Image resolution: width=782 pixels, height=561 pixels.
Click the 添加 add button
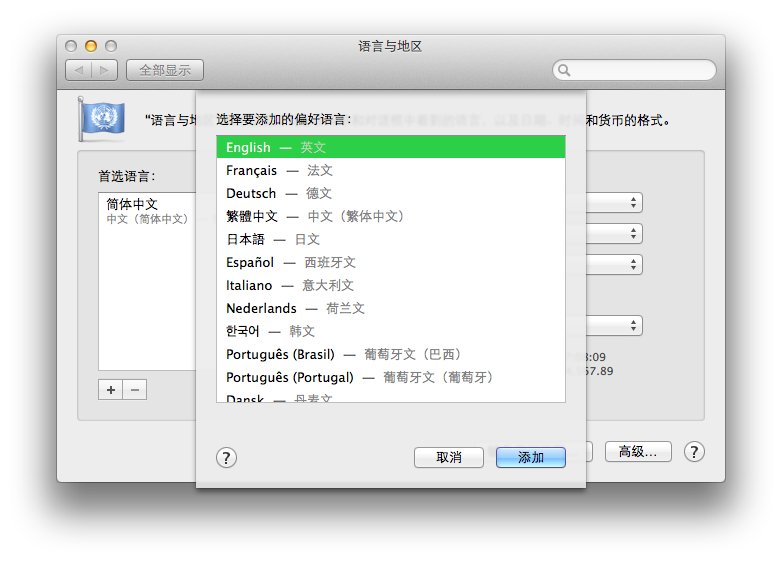pyautogui.click(x=531, y=457)
